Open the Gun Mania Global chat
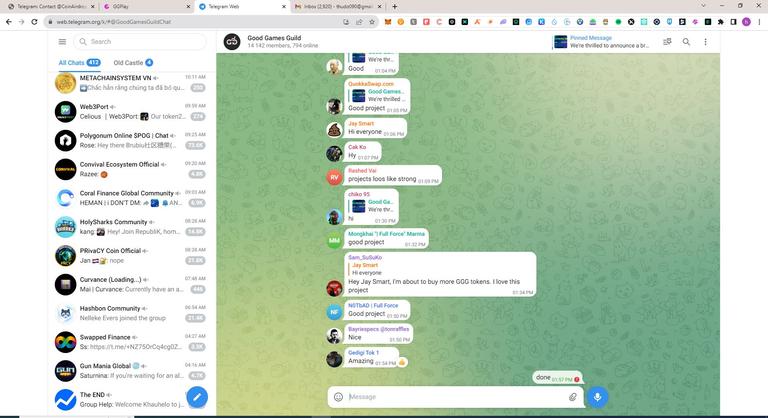Screen dimensions: 768x418 click(131, 371)
